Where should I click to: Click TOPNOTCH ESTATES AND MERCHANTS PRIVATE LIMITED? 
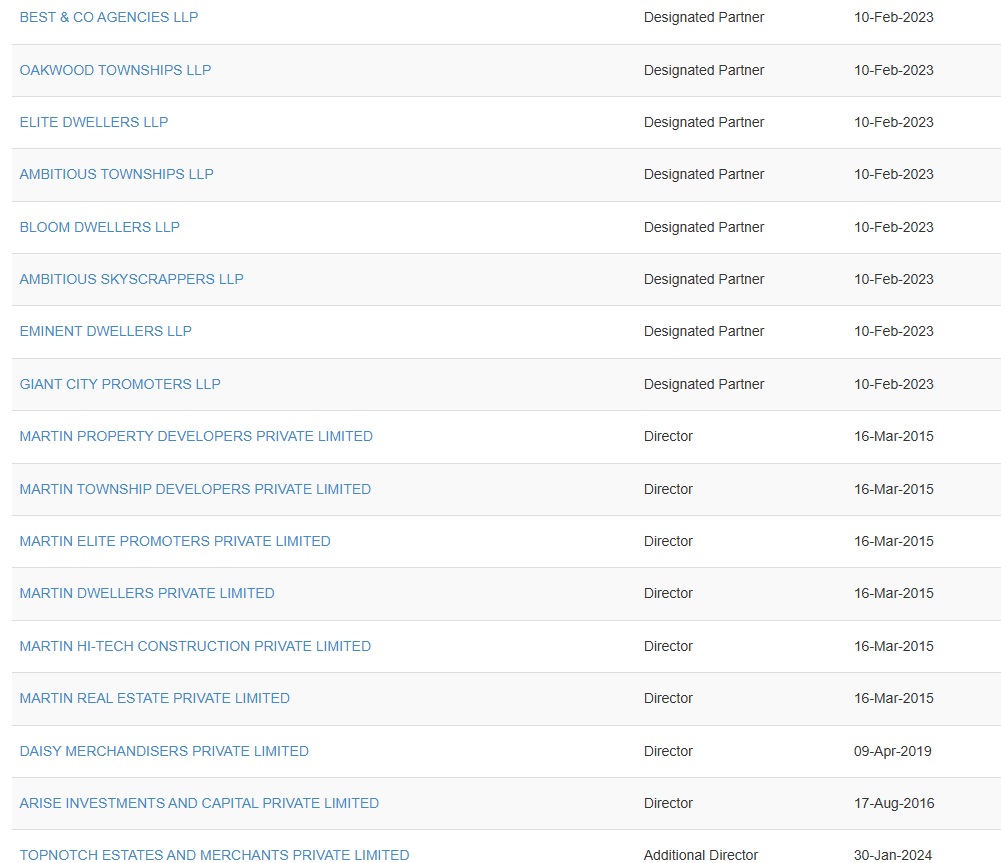coord(214,855)
